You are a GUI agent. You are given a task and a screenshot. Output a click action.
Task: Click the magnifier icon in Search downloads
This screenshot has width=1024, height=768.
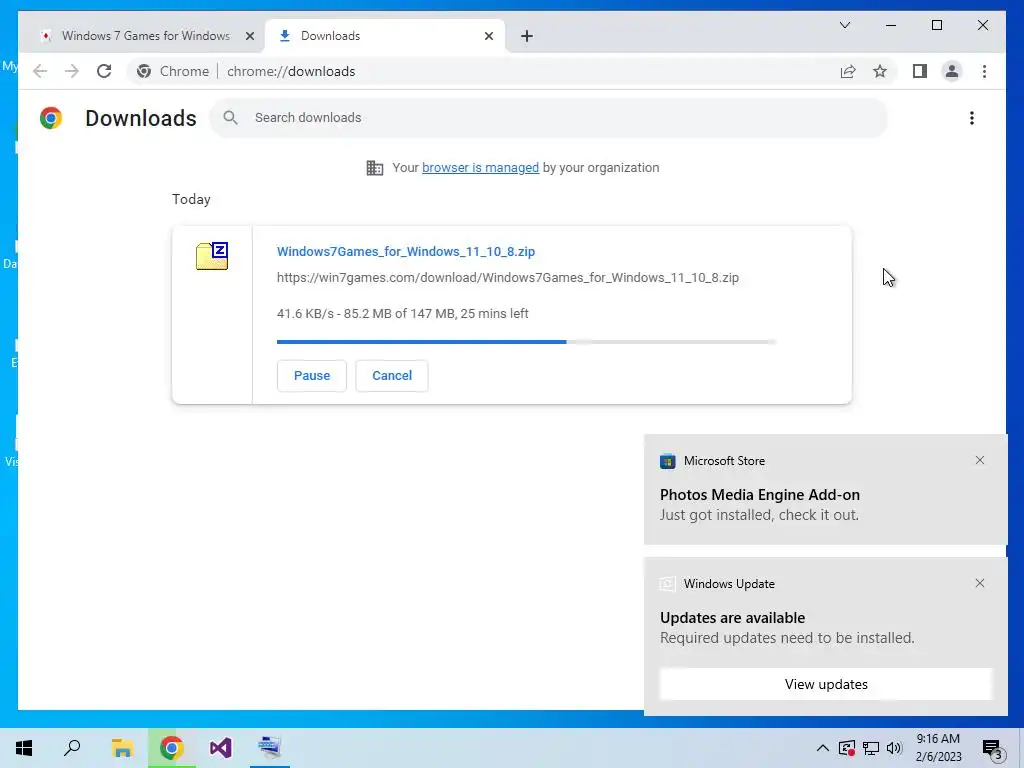point(230,118)
